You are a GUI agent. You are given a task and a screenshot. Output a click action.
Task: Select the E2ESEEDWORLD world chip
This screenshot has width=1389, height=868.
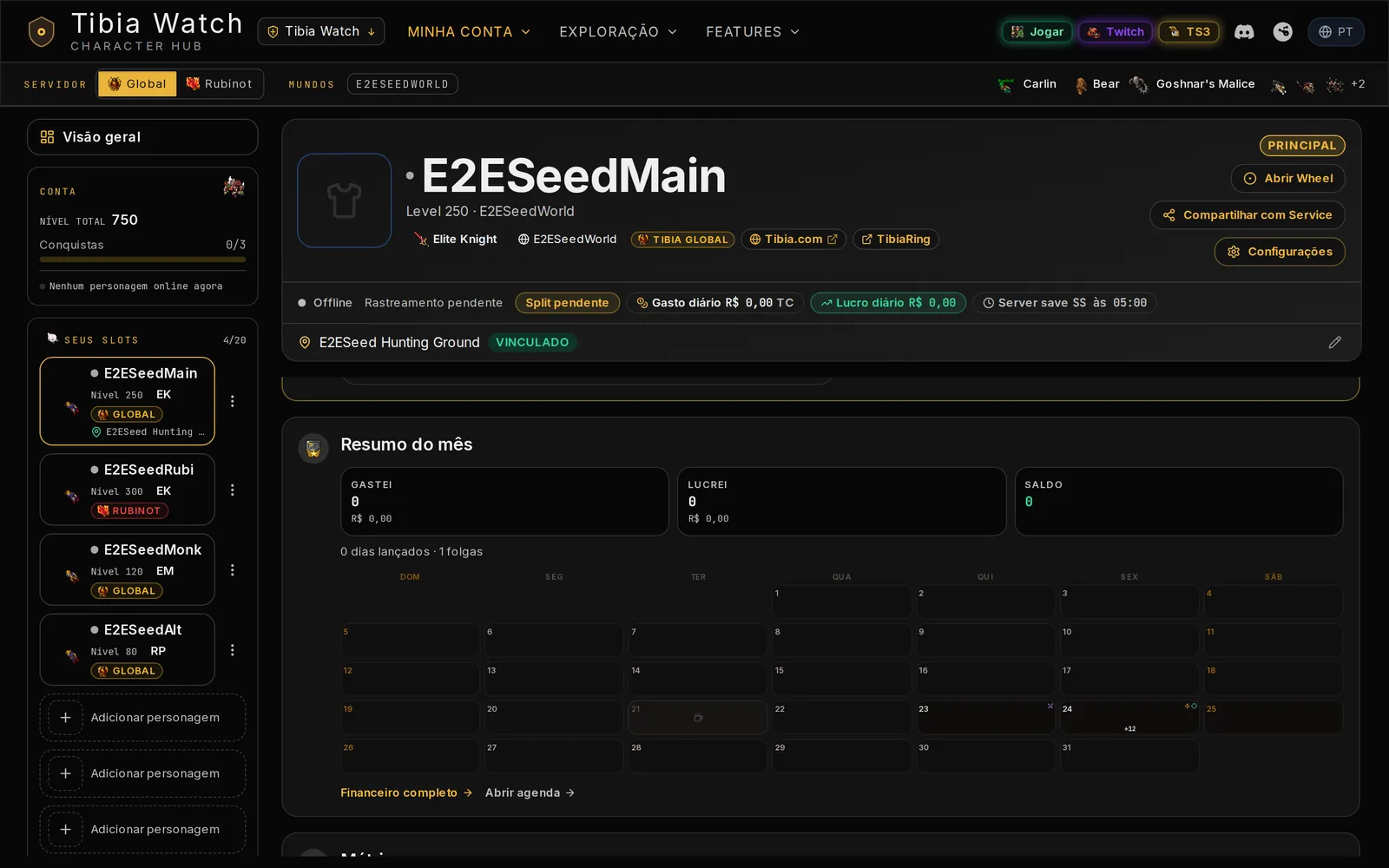pos(403,84)
